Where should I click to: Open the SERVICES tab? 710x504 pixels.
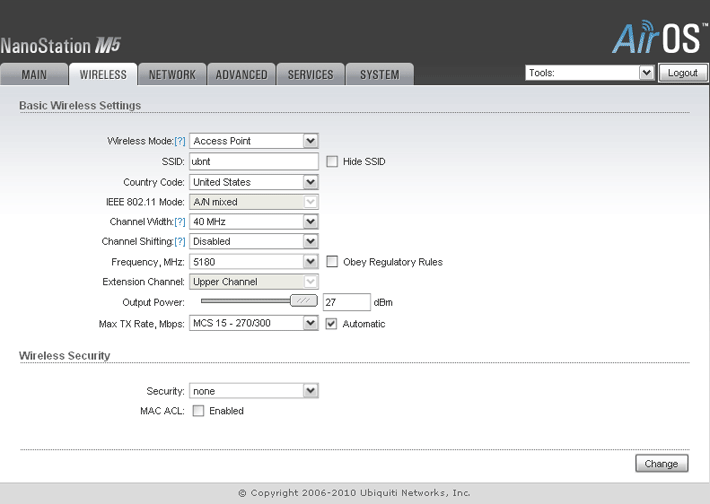click(x=311, y=74)
